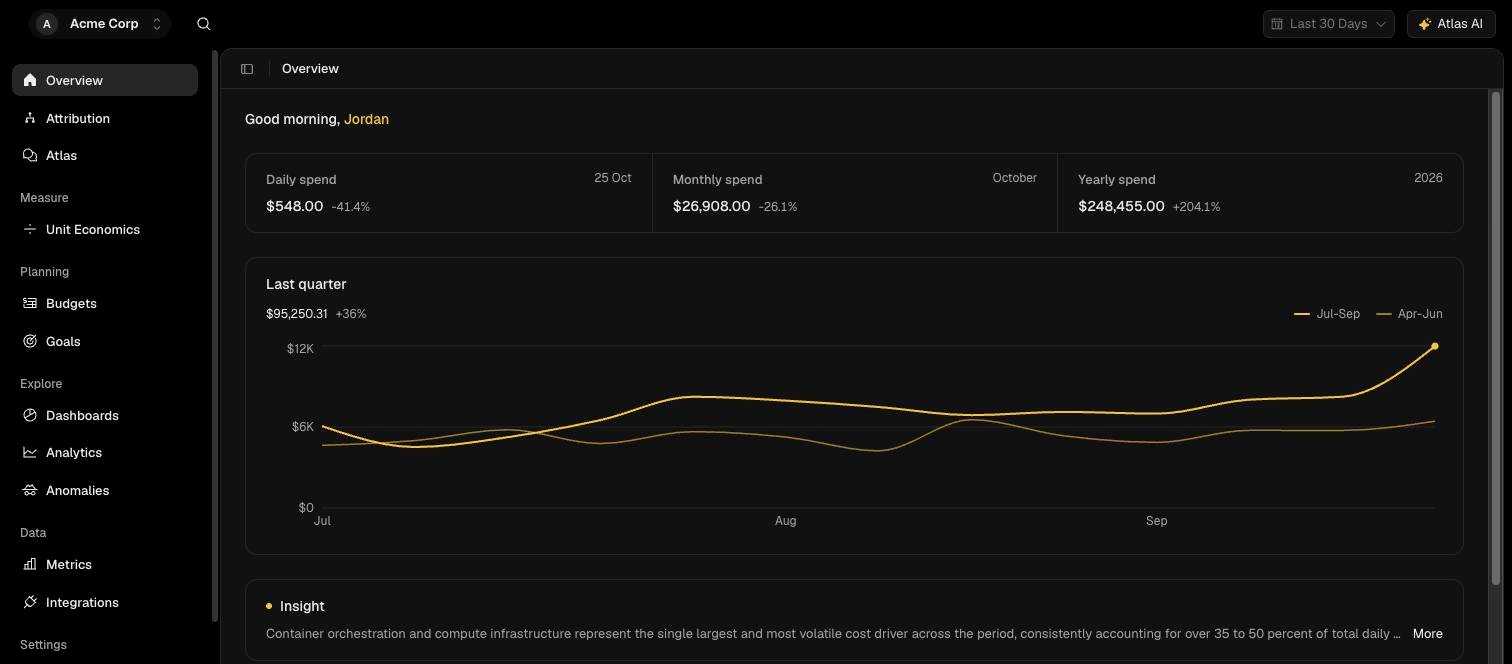Image resolution: width=1512 pixels, height=664 pixels.
Task: Click the $548.00 daily spend value
Action: (x=294, y=206)
